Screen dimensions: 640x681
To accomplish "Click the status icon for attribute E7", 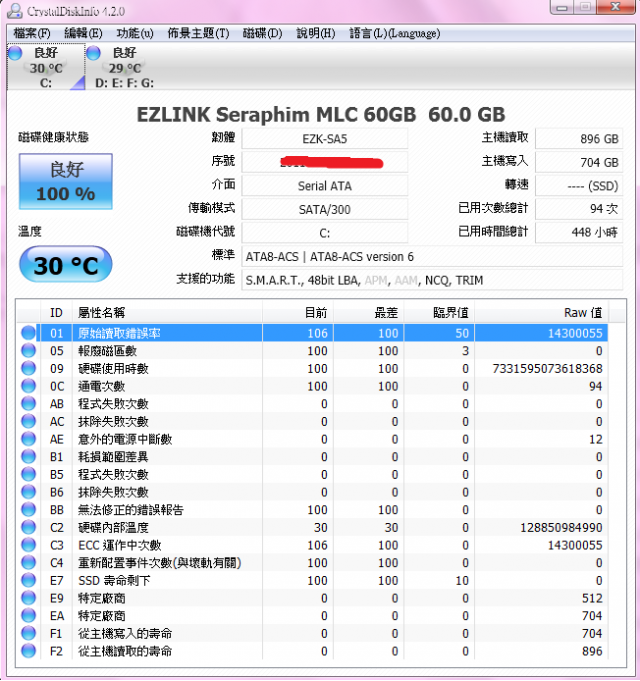I will coord(28,581).
